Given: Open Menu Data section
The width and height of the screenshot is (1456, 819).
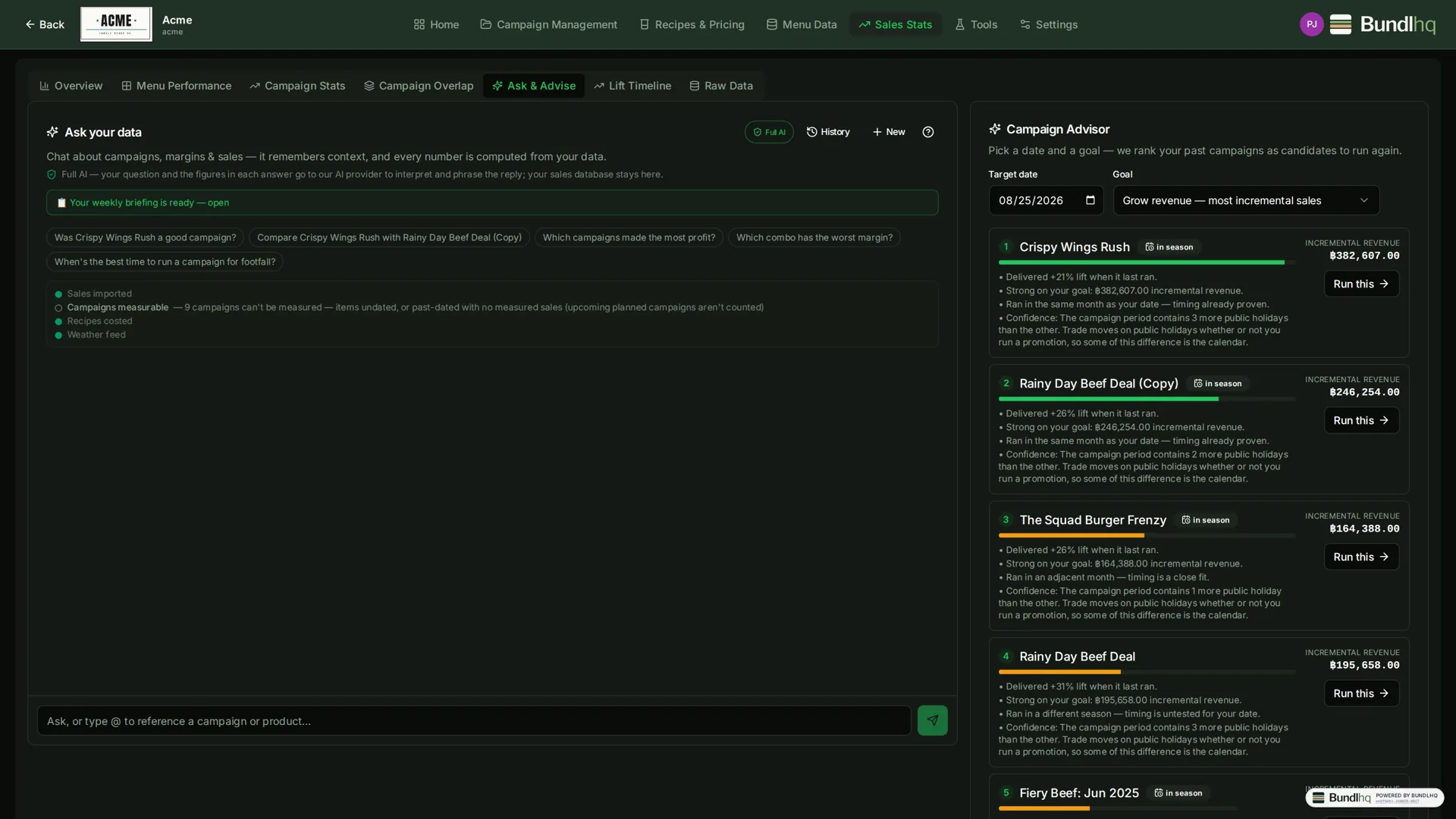Looking at the screenshot, I should (802, 24).
